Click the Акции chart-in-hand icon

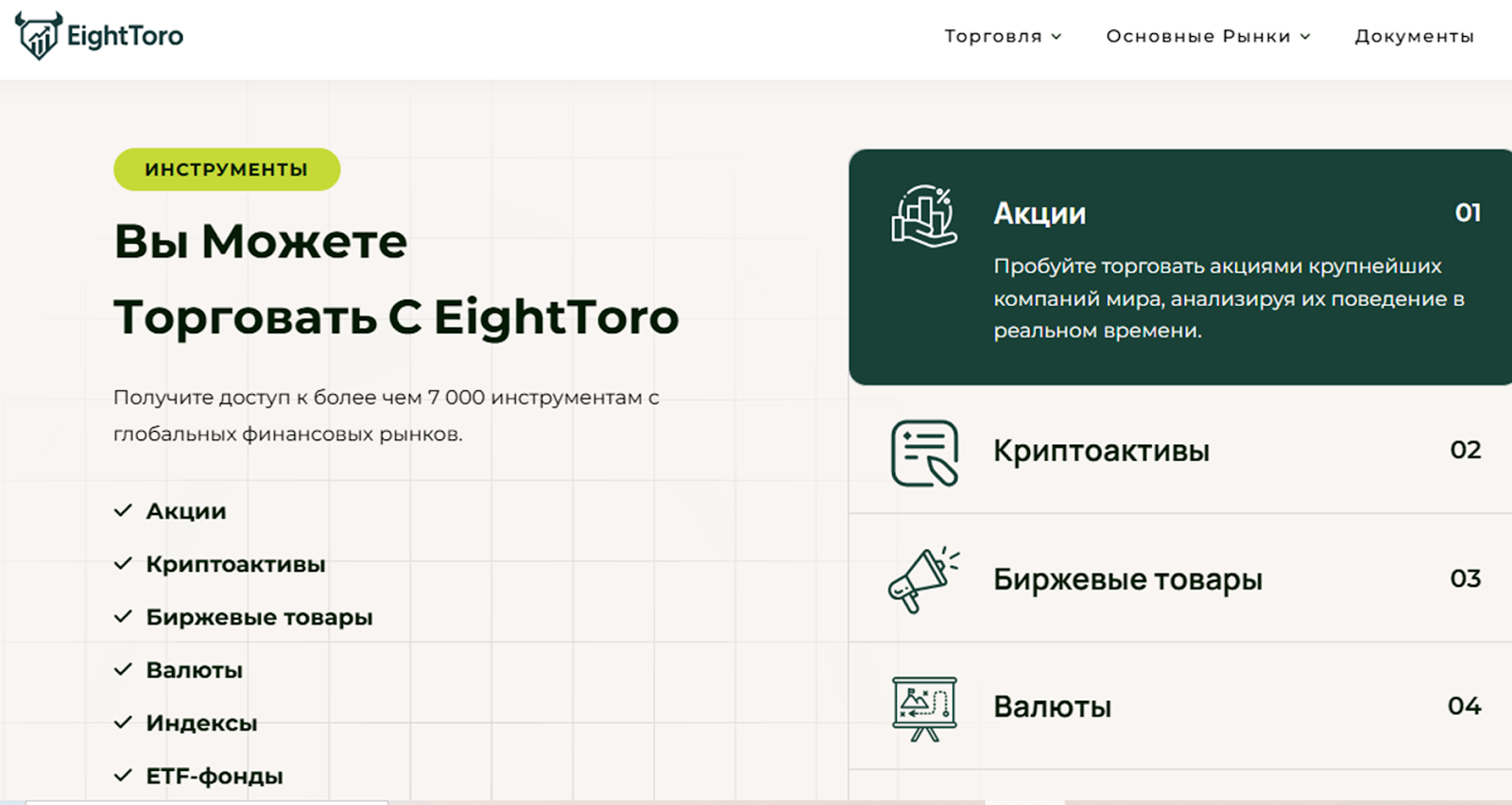pos(923,216)
